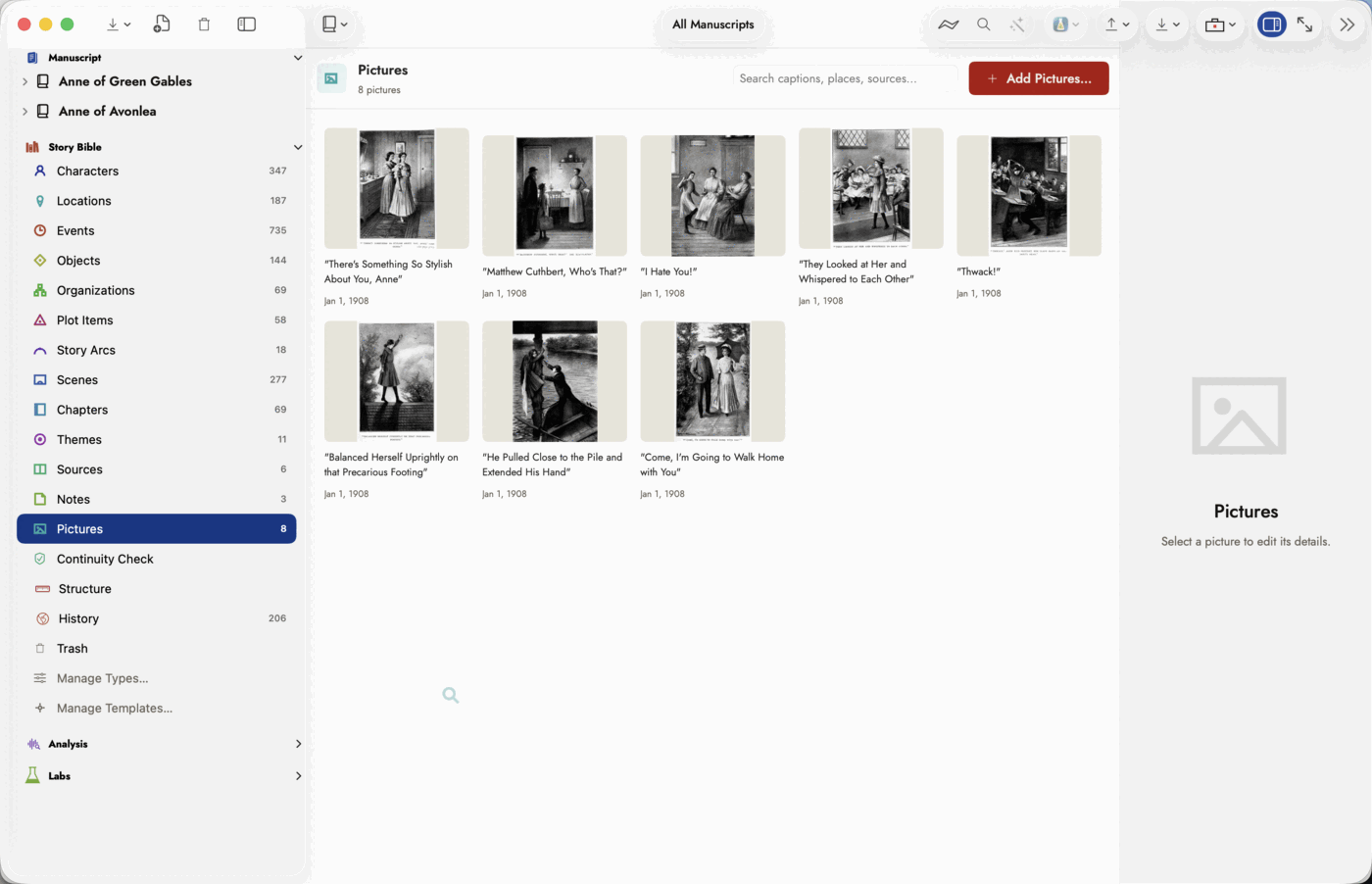
Task: Open Characters in the Story Bible
Action: pyautogui.click(x=157, y=171)
